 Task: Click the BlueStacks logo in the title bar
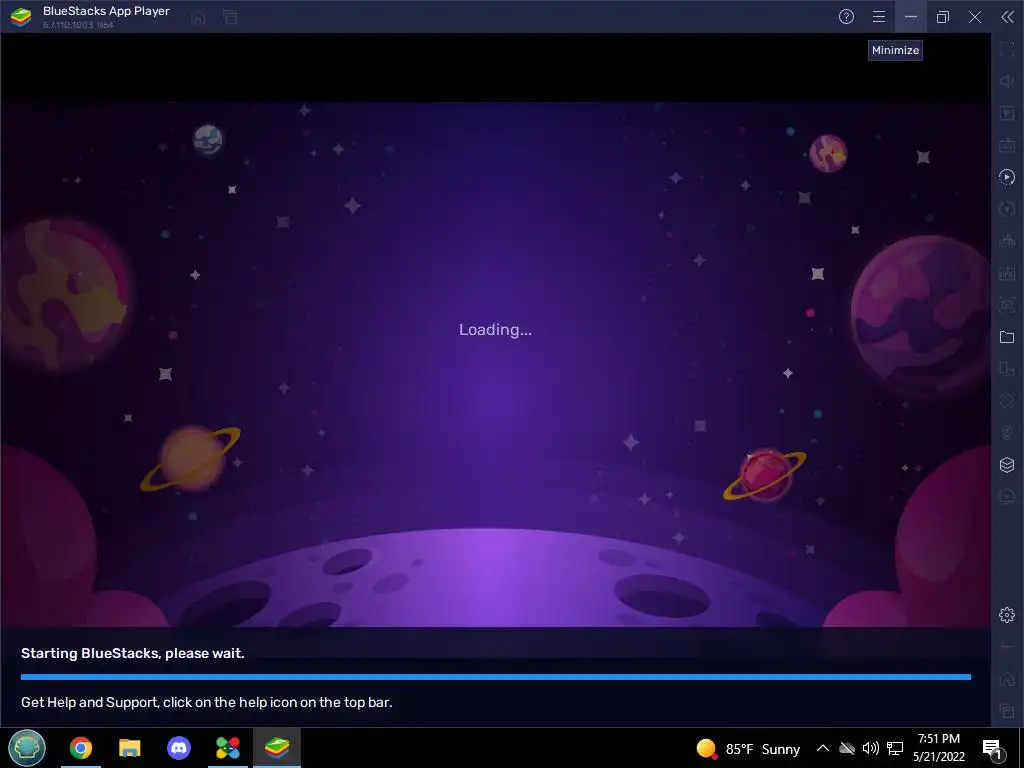pos(21,17)
